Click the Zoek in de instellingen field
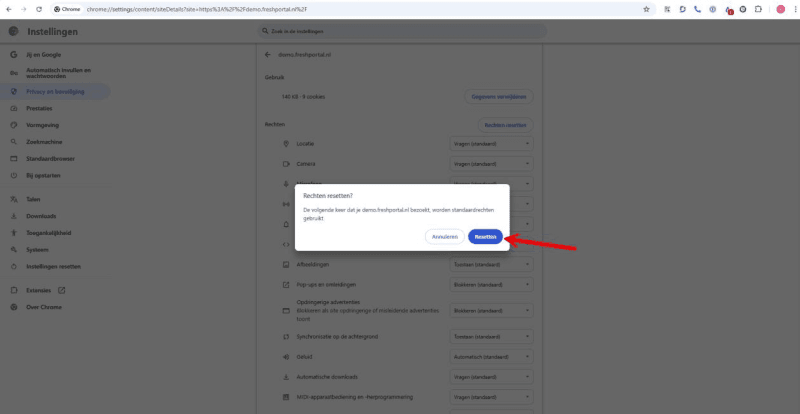This screenshot has height=414, width=800. pos(402,31)
